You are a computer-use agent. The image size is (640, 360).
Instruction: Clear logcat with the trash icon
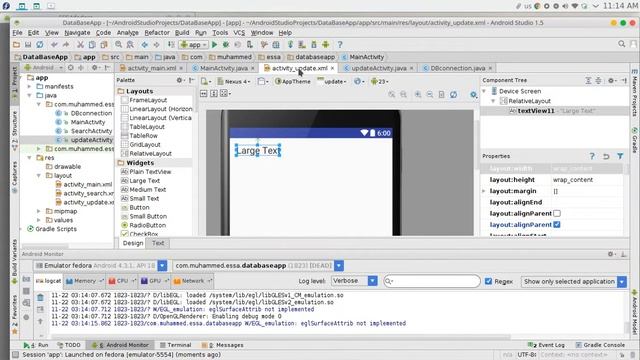(40, 297)
